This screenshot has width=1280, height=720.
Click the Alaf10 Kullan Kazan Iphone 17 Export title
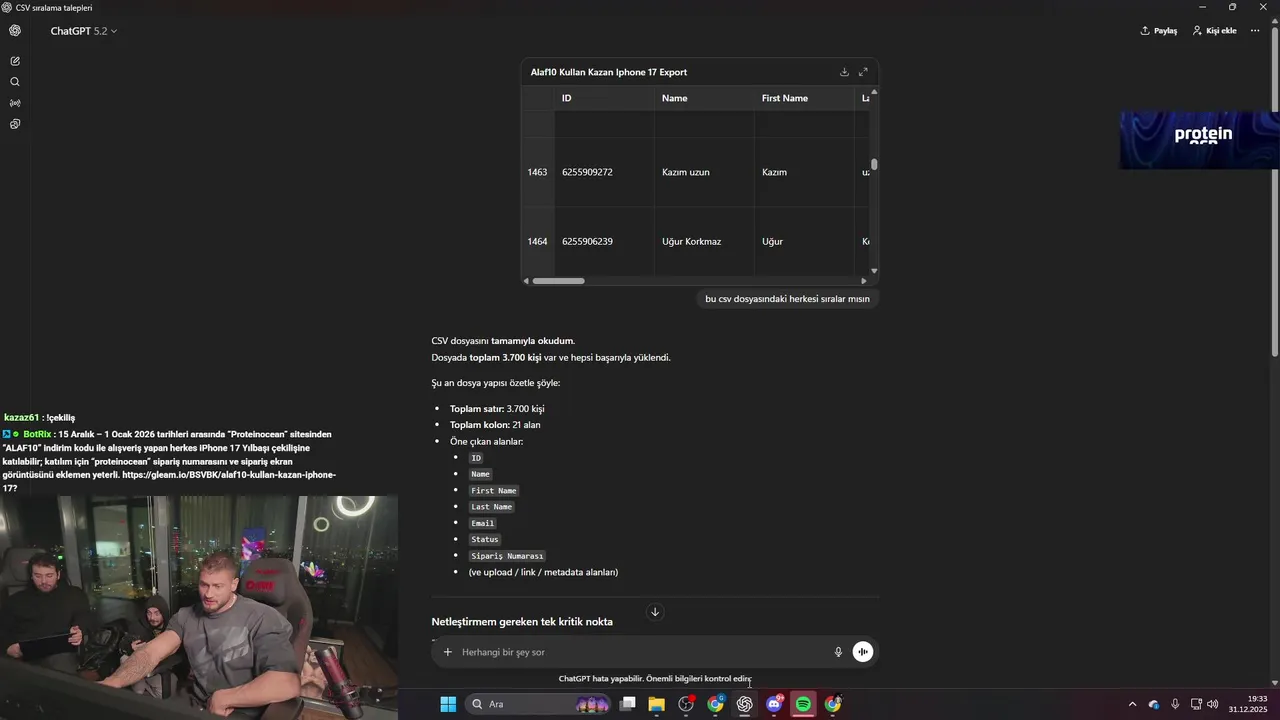tap(608, 72)
